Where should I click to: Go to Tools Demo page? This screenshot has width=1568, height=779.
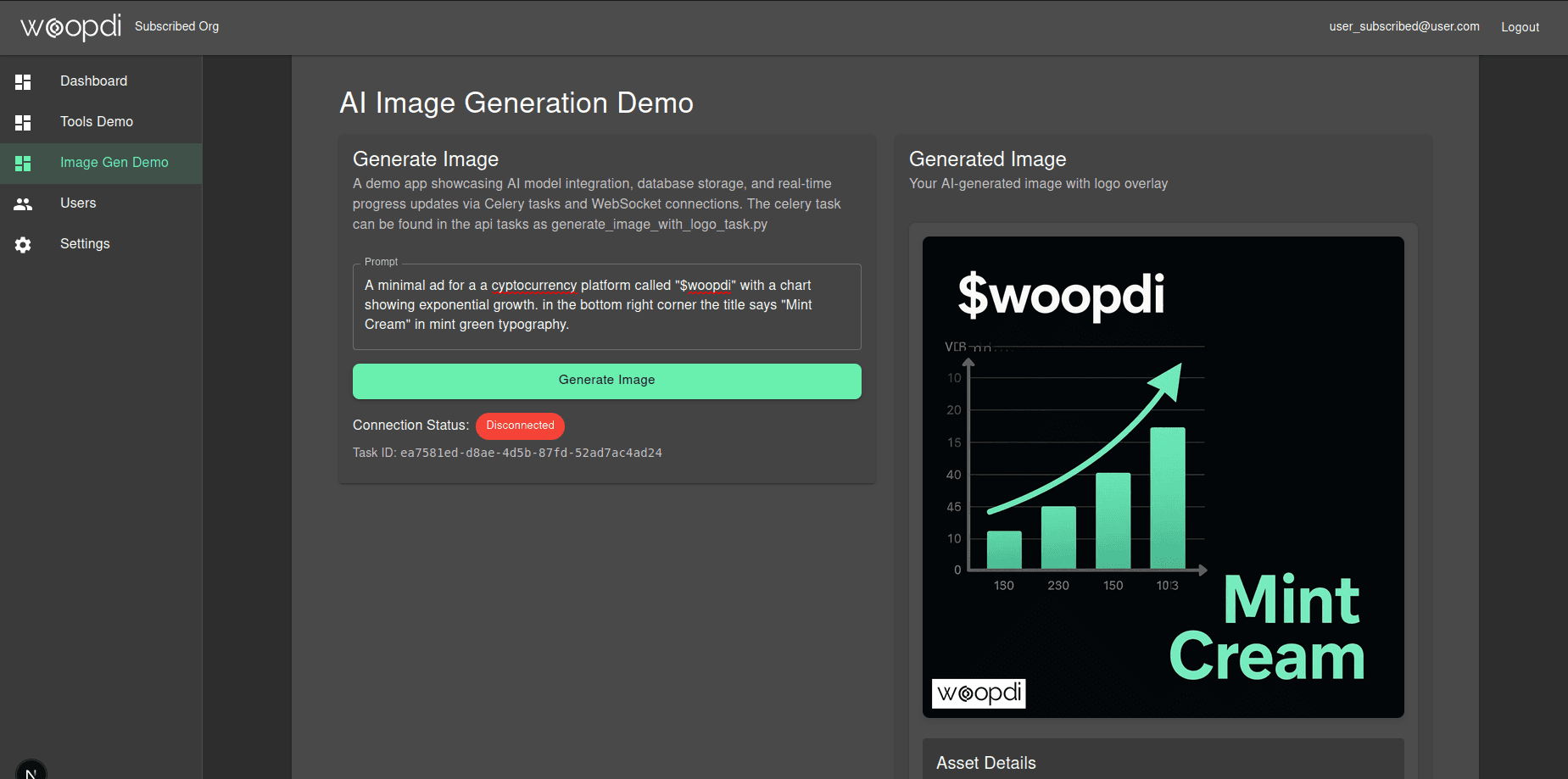click(97, 122)
